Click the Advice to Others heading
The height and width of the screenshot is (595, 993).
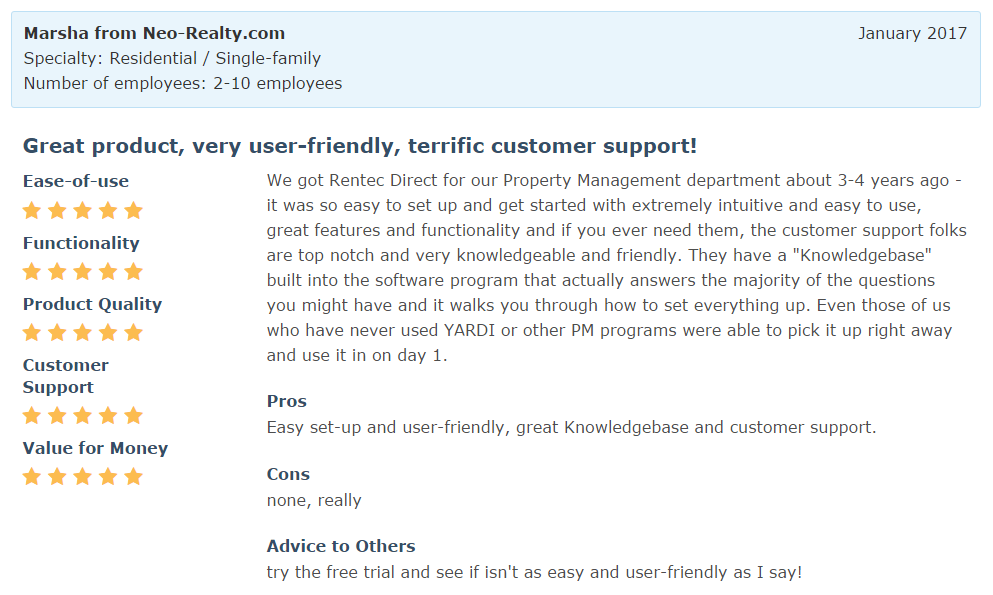pos(341,546)
